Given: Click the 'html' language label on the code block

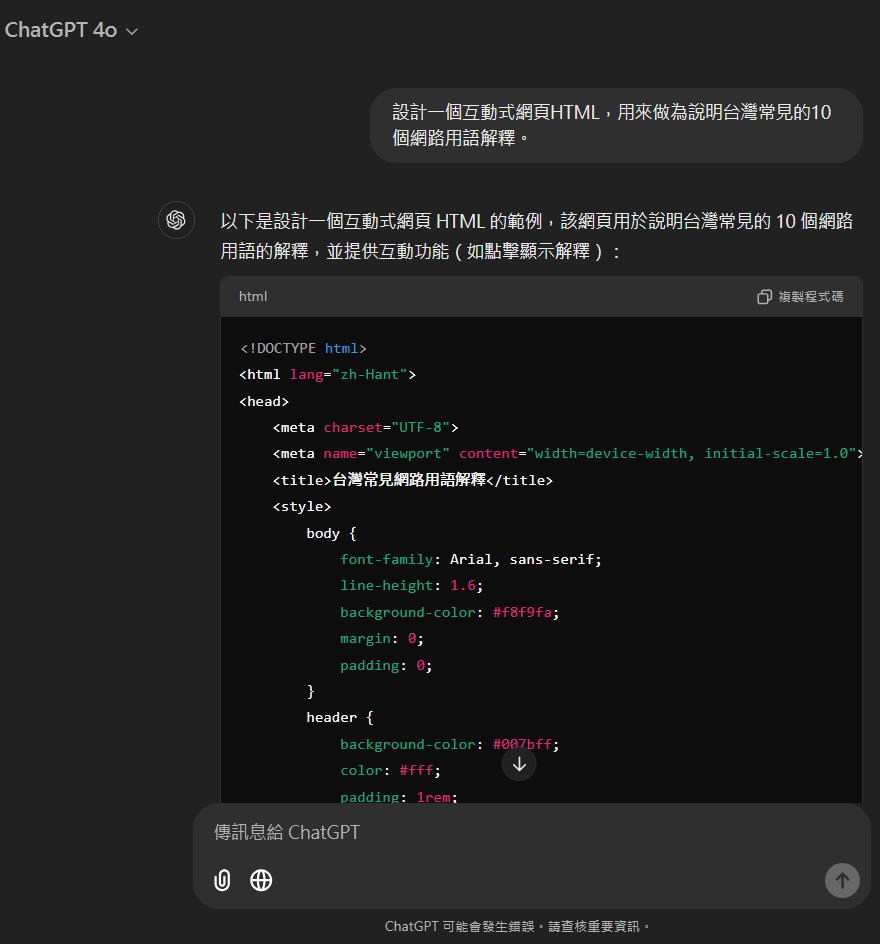Looking at the screenshot, I should tap(253, 297).
